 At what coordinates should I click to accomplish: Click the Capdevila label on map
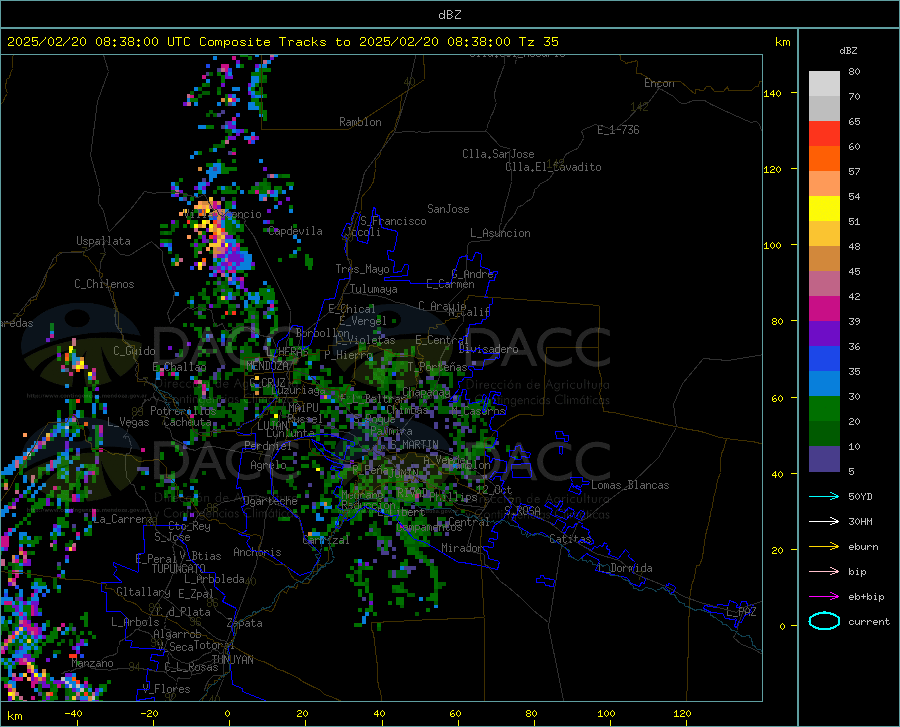pos(295,231)
